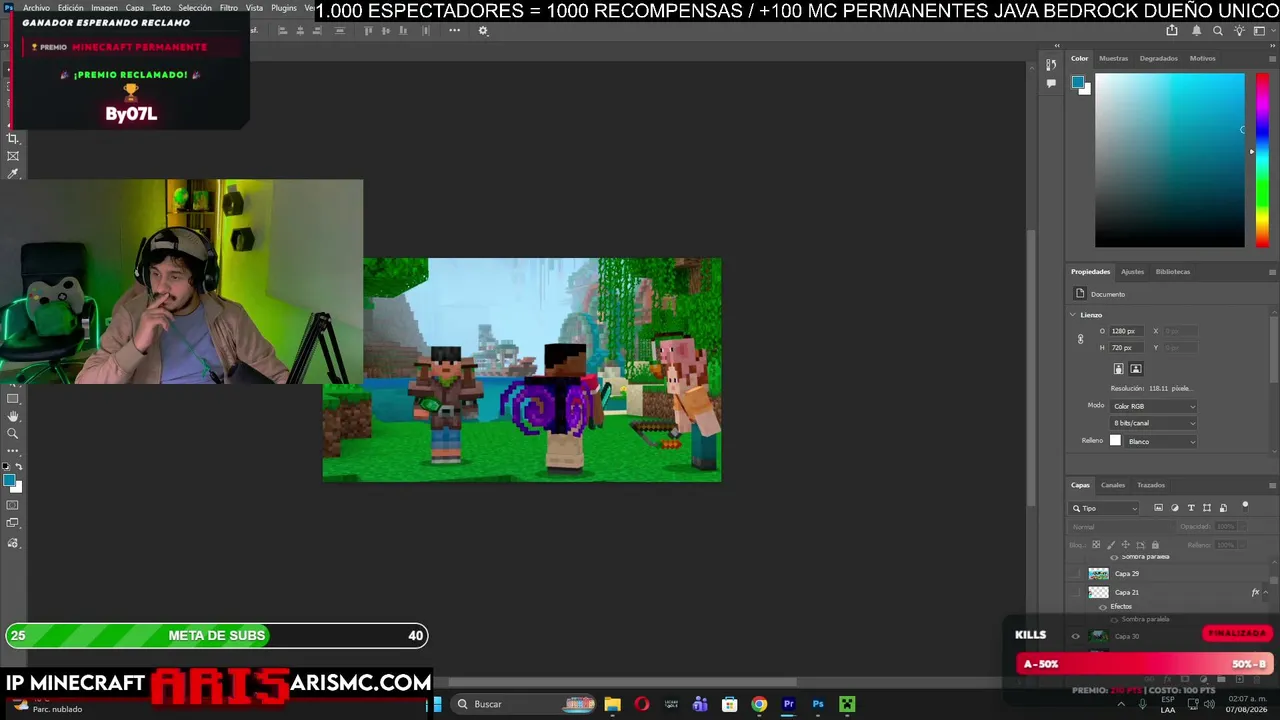Open the 8 bits/canal dropdown
This screenshot has width=1280, height=720.
point(1153,423)
